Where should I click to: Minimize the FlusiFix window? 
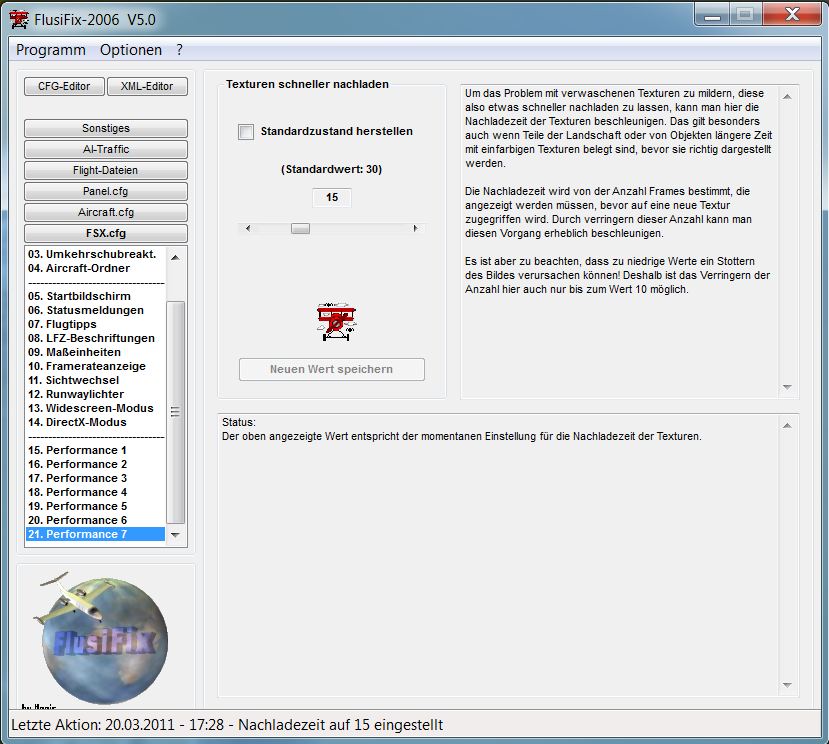pyautogui.click(x=712, y=15)
